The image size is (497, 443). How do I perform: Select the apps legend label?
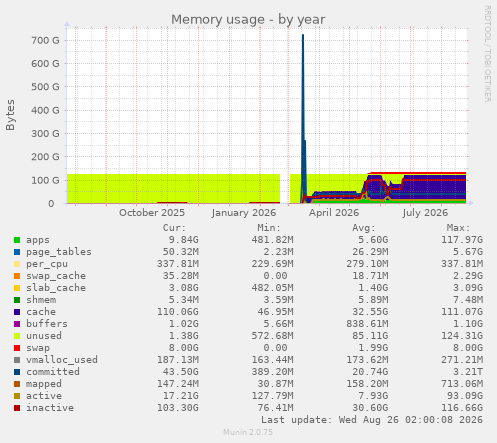(x=38, y=240)
